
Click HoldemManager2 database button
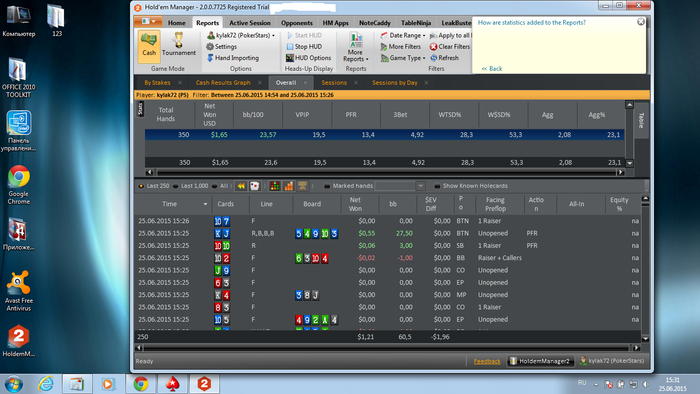[540, 361]
